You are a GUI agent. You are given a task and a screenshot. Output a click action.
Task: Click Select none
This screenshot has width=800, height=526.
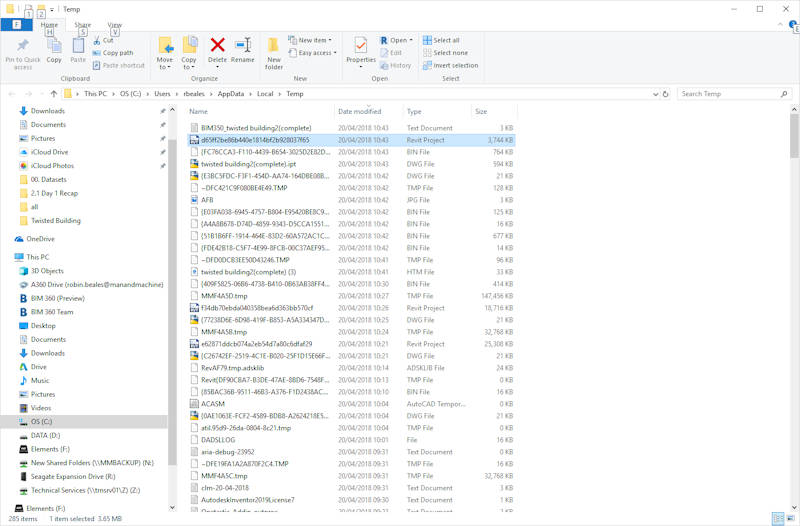click(x=445, y=53)
